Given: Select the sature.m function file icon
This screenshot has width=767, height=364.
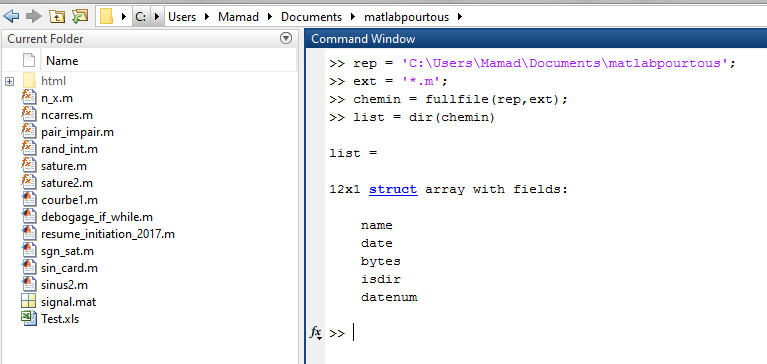Looking at the screenshot, I should (x=28, y=165).
